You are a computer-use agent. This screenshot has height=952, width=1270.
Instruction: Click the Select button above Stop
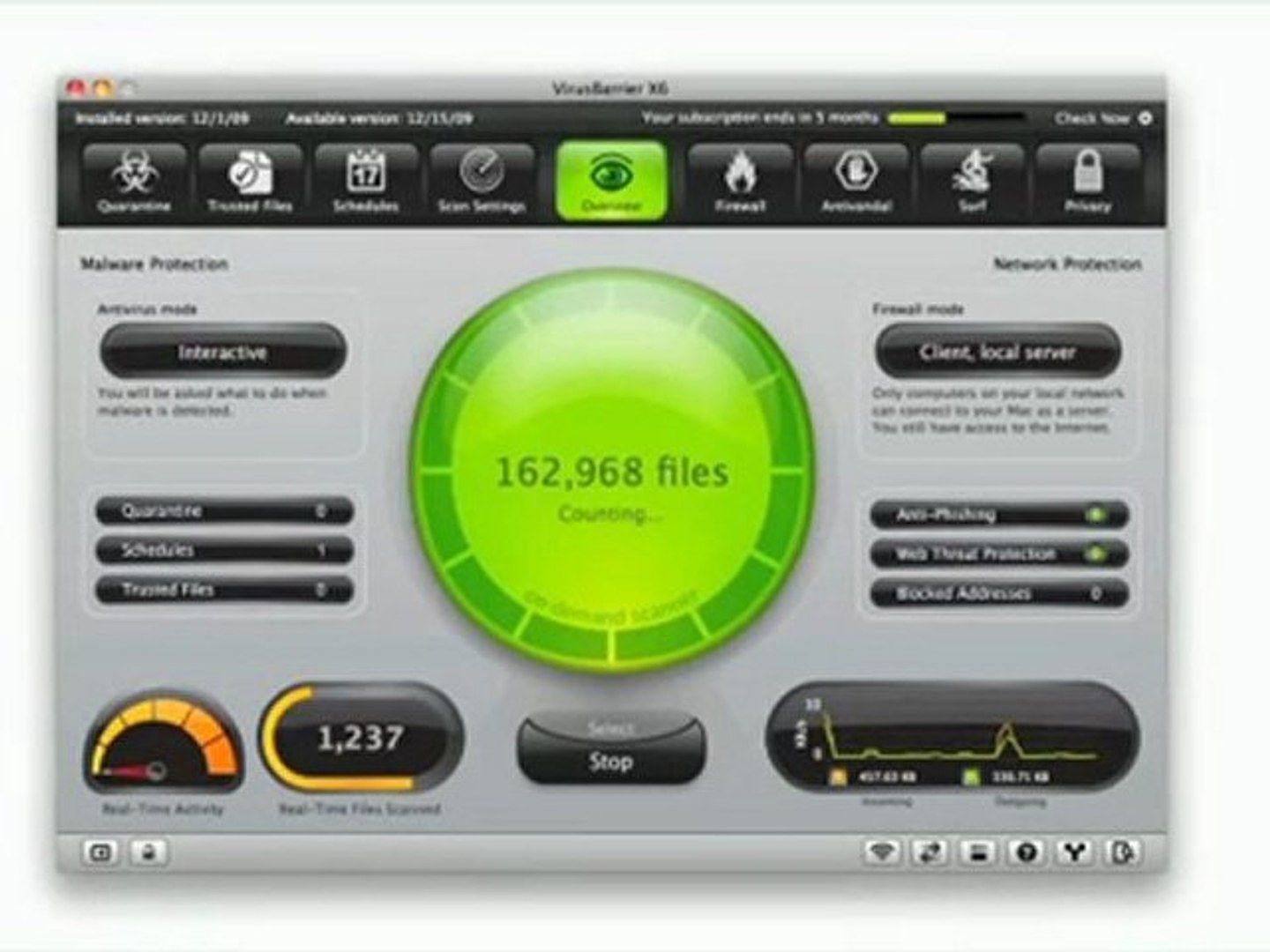[x=610, y=728]
